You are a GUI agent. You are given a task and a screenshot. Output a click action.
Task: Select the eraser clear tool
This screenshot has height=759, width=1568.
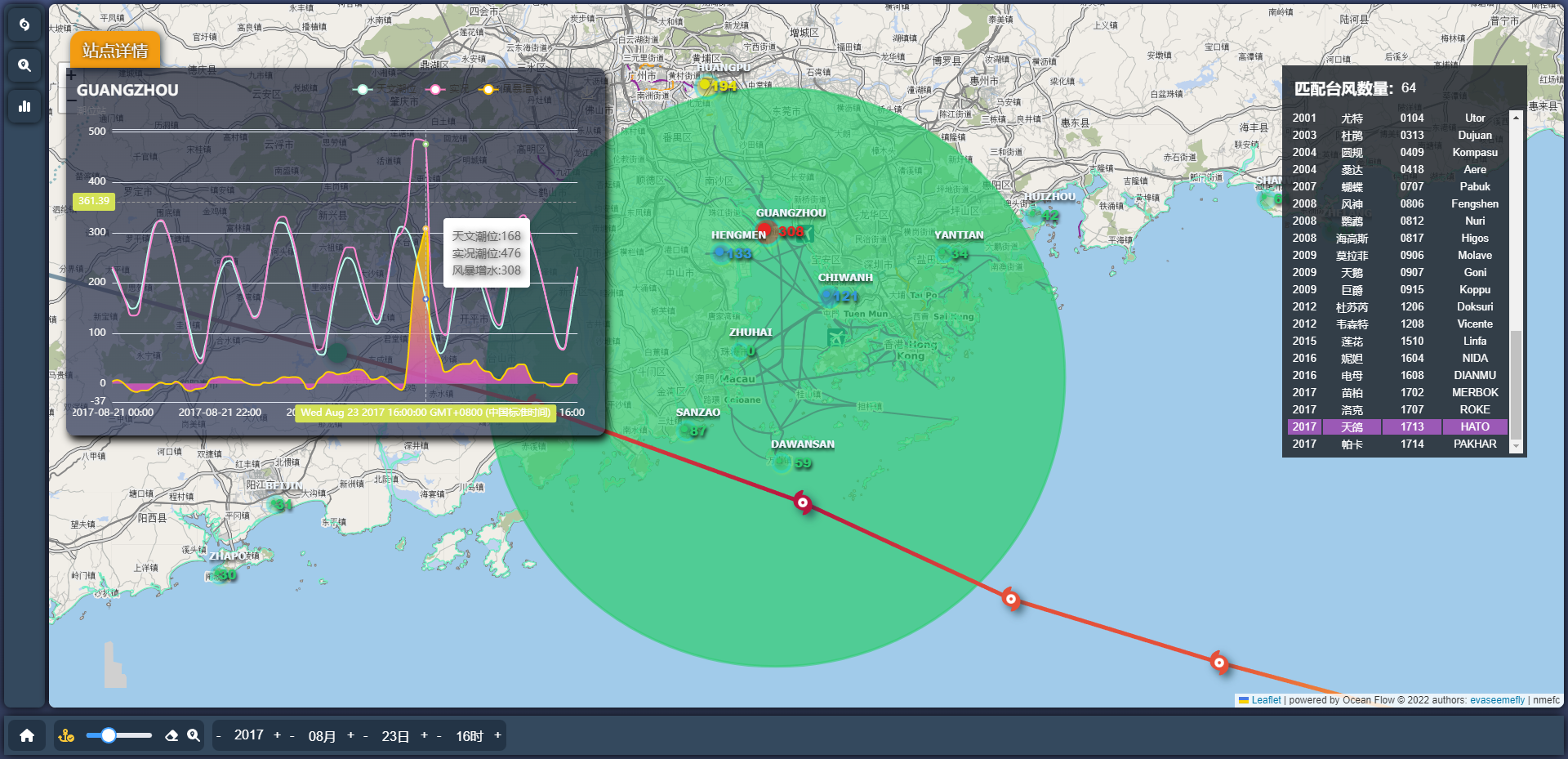coord(171,735)
